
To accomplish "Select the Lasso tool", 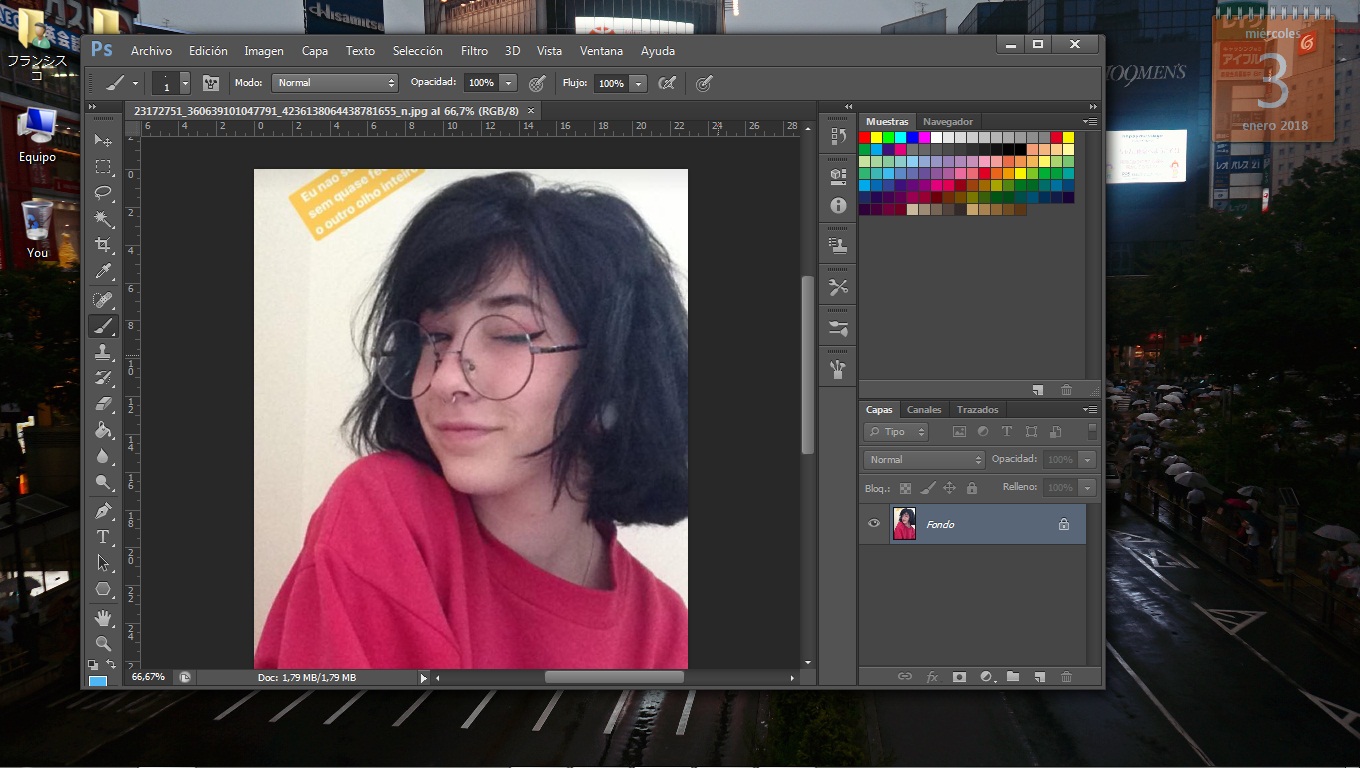I will coord(103,192).
